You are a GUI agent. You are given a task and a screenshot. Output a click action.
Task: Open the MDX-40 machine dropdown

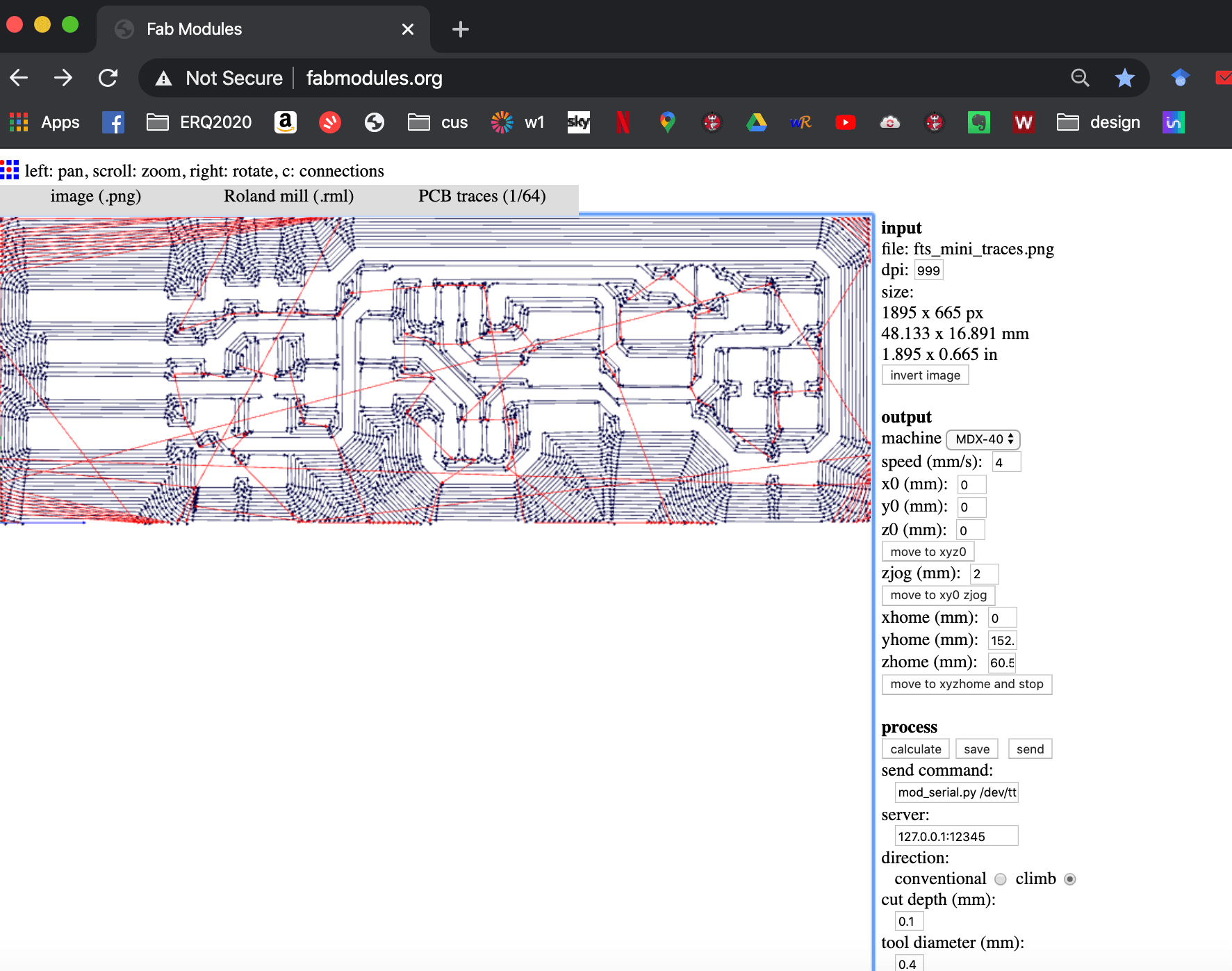983,439
